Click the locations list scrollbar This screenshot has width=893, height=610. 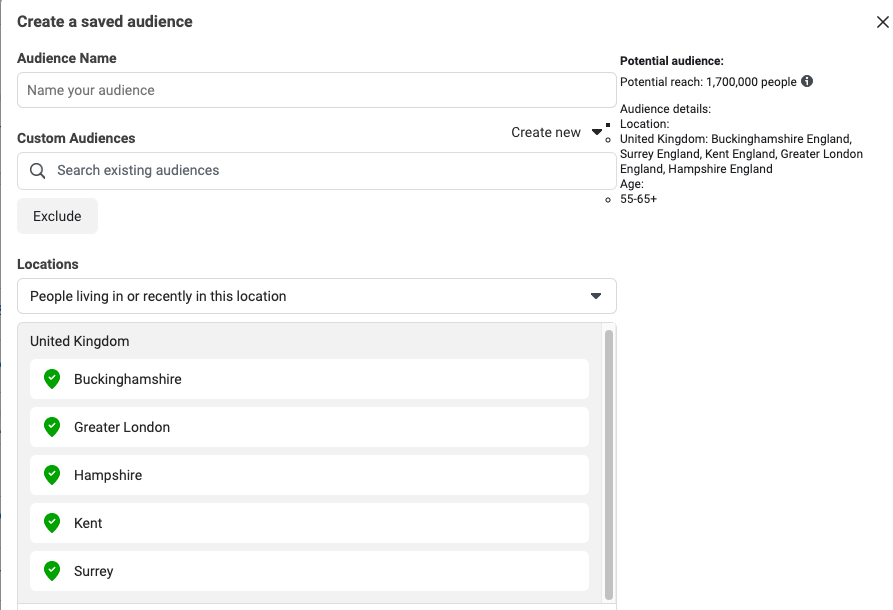[609, 464]
